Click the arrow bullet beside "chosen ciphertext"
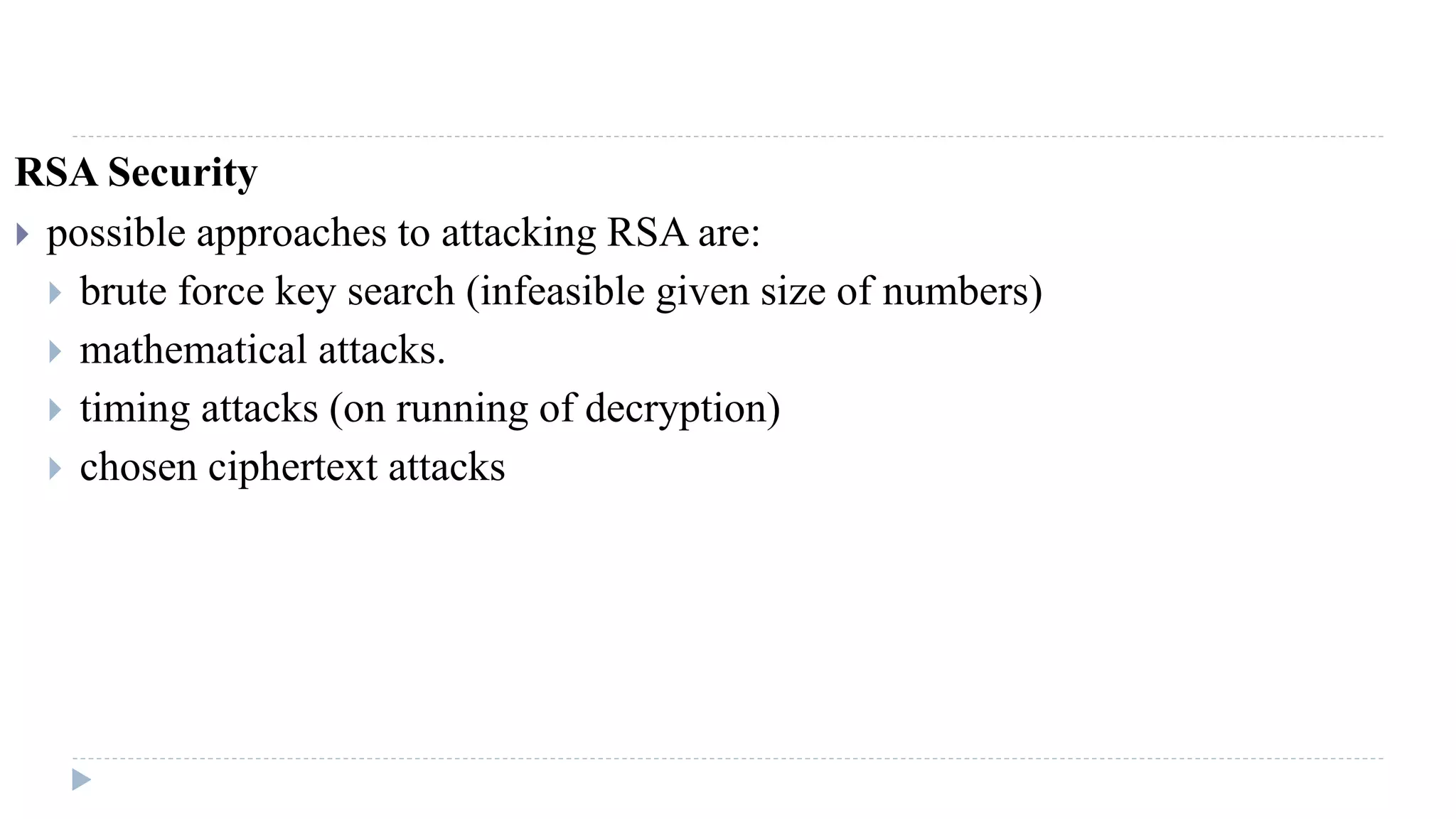1456x819 pixels. (x=55, y=469)
